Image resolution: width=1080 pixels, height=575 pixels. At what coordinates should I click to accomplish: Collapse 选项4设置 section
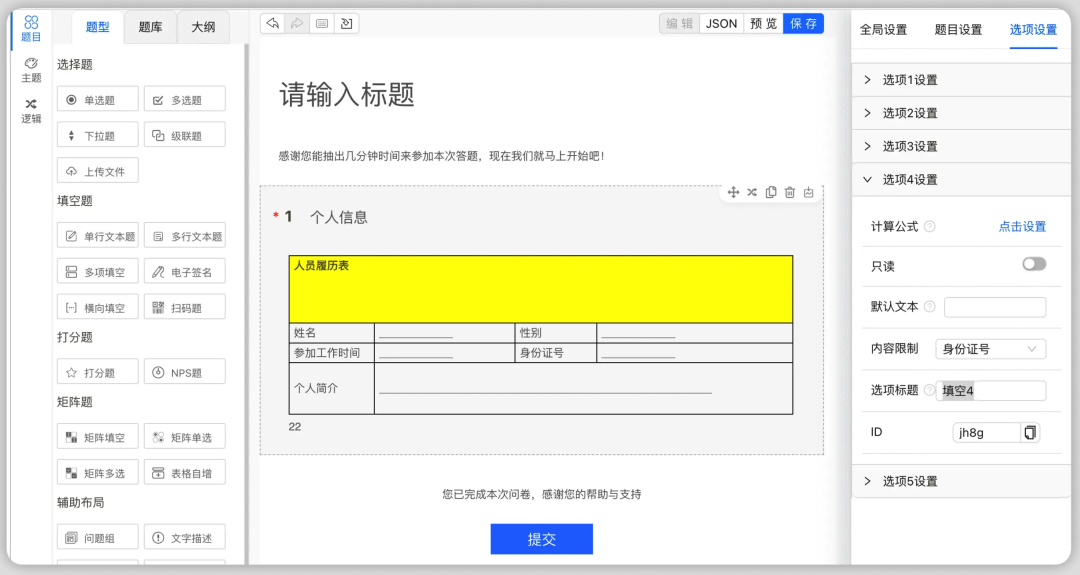(962, 179)
